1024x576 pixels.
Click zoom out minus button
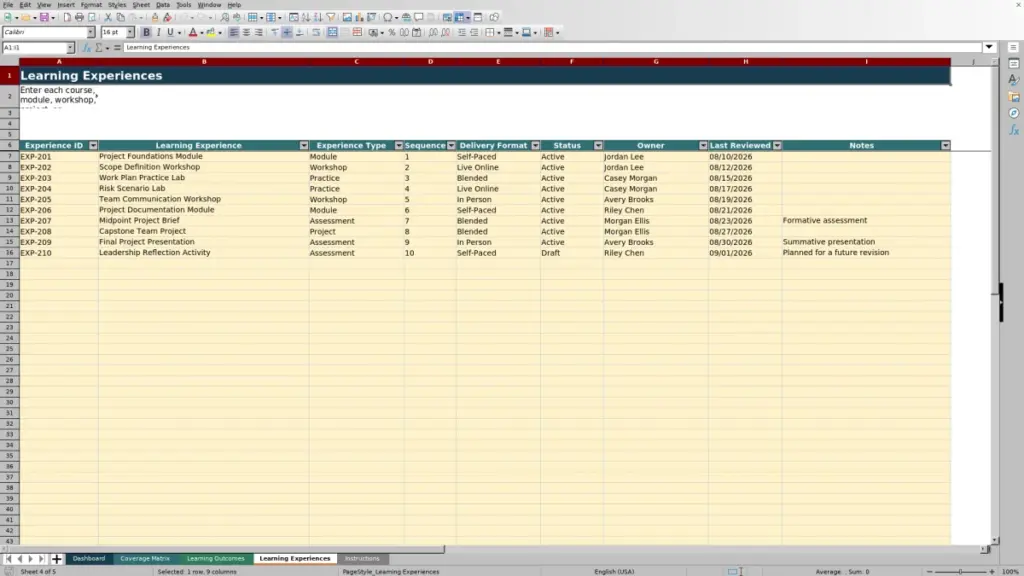click(929, 572)
